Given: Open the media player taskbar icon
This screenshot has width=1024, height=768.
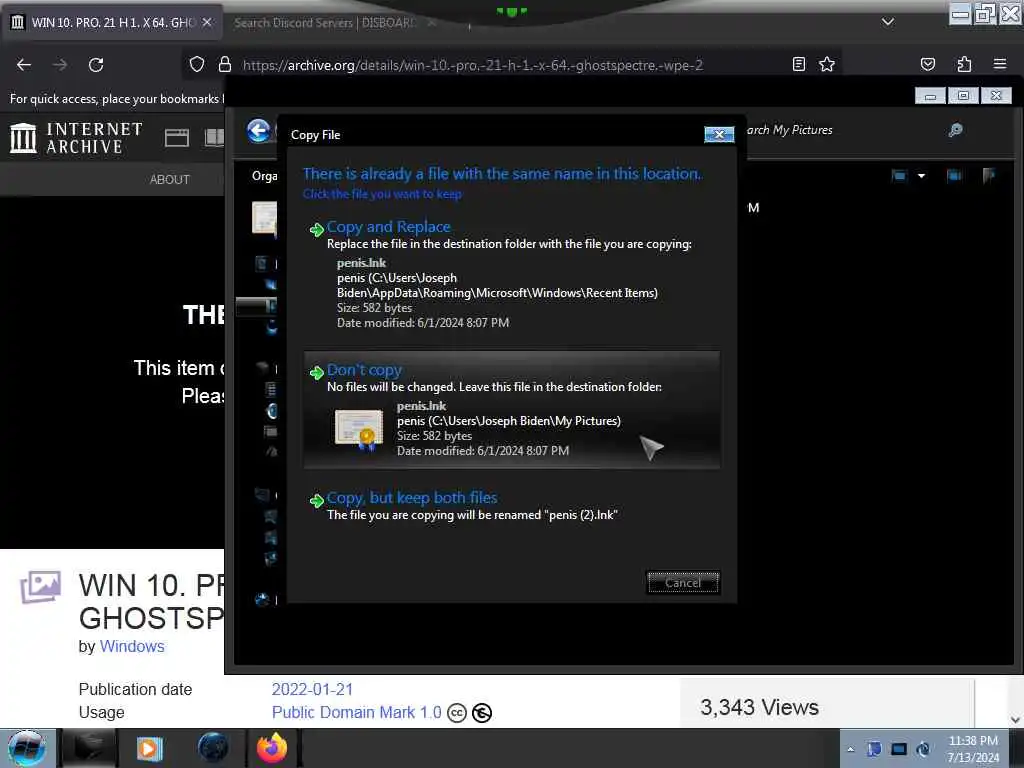Looking at the screenshot, I should (x=149, y=748).
